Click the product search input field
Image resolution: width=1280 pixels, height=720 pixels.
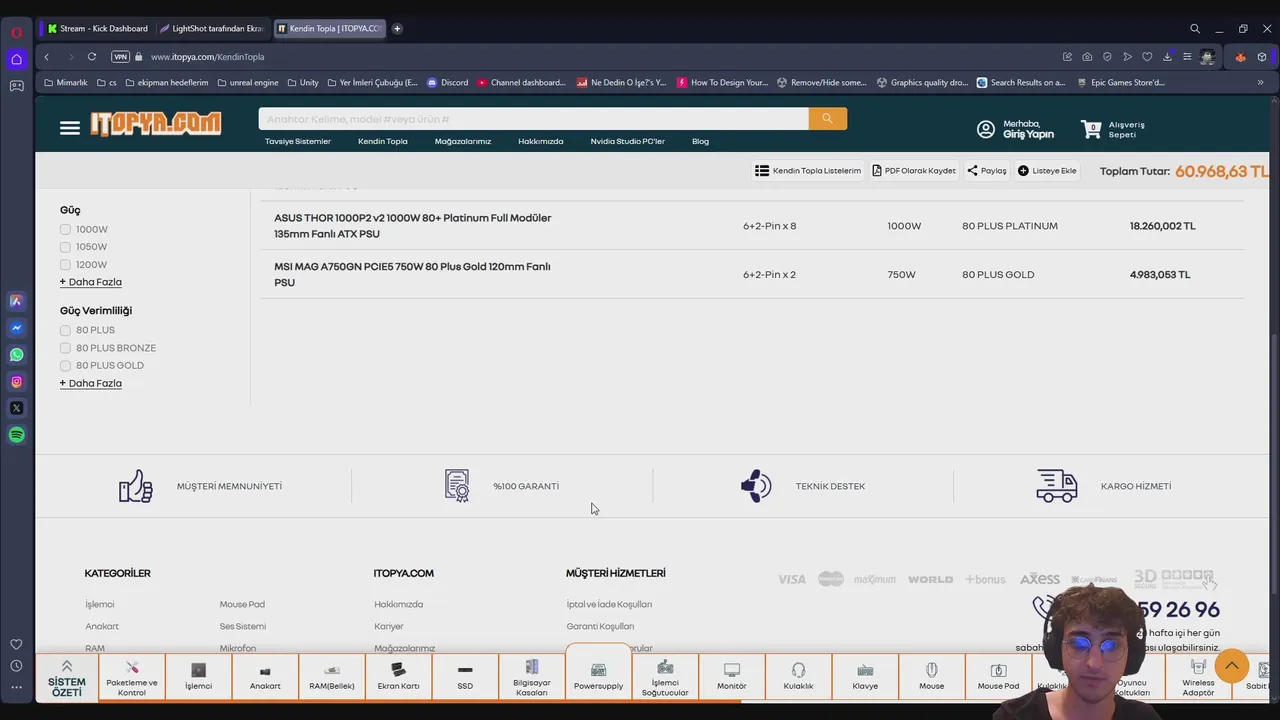pyautogui.click(x=533, y=119)
